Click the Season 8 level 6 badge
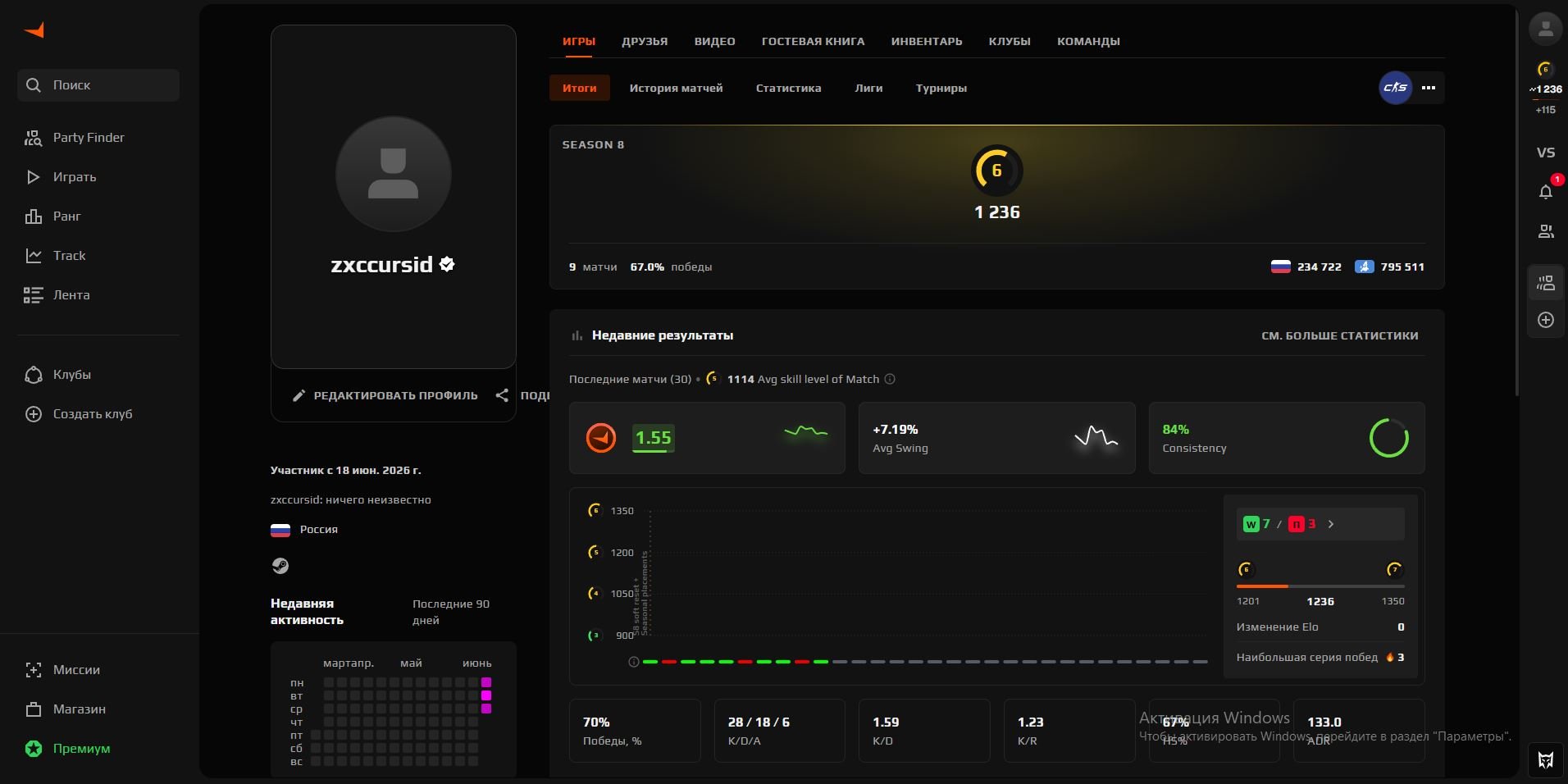The image size is (1568, 784). (997, 171)
